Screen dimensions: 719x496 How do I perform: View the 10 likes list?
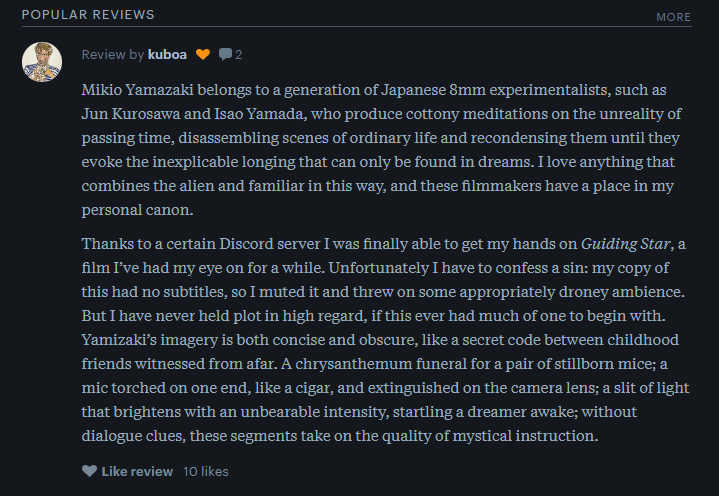[x=206, y=471]
